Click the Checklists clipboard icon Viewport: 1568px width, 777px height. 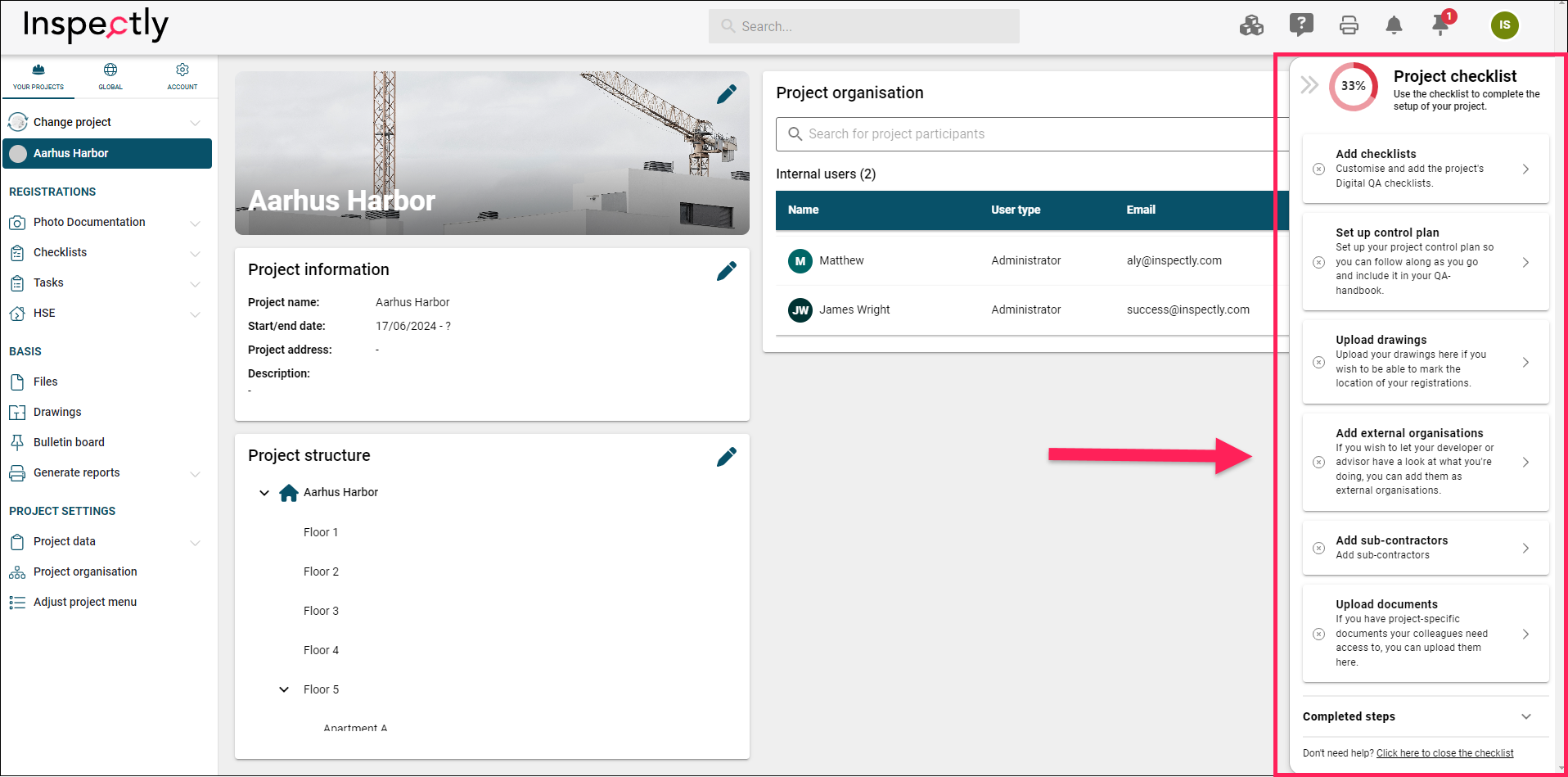pyautogui.click(x=17, y=253)
